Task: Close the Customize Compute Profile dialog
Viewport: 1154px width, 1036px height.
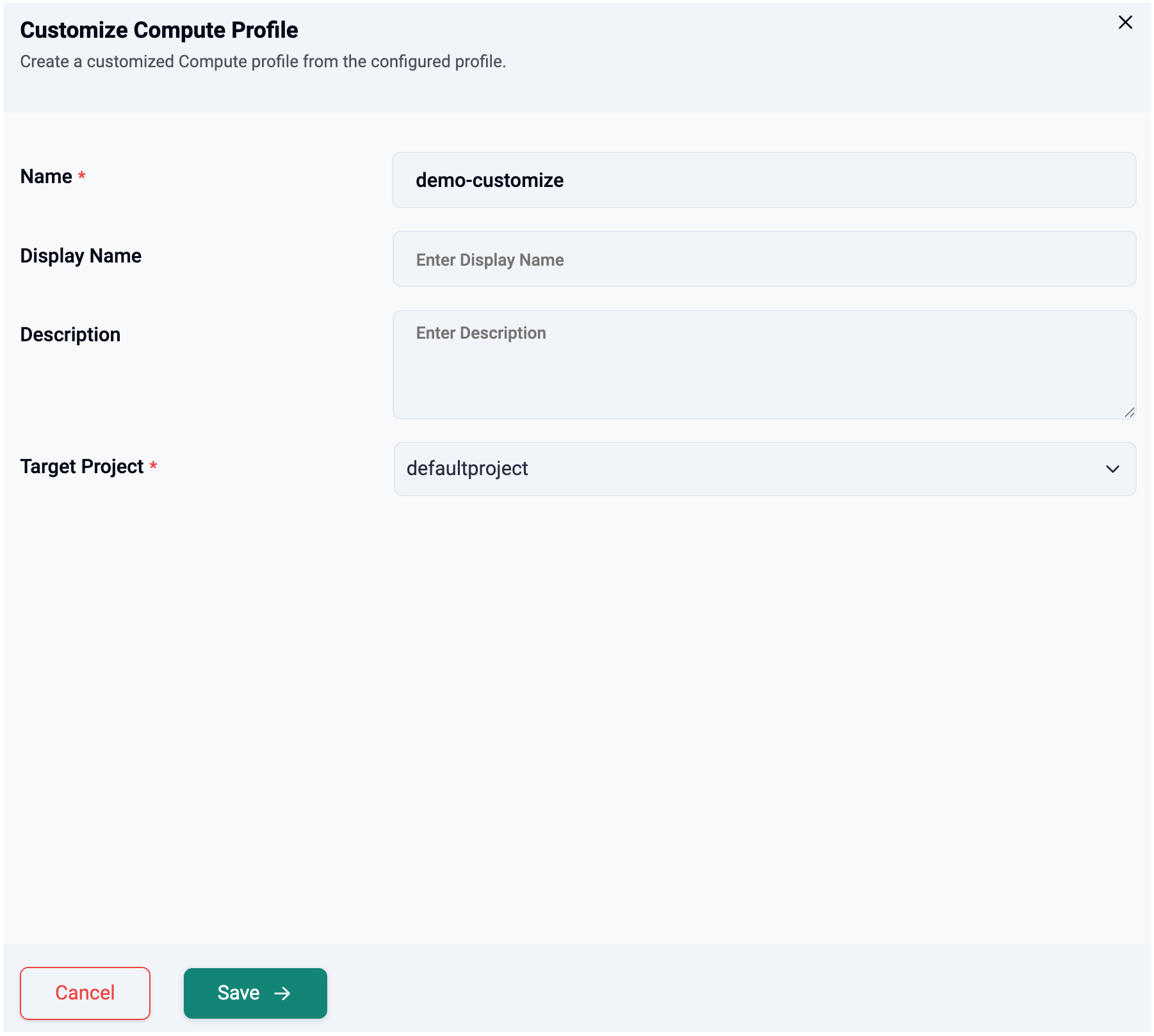Action: (1125, 22)
